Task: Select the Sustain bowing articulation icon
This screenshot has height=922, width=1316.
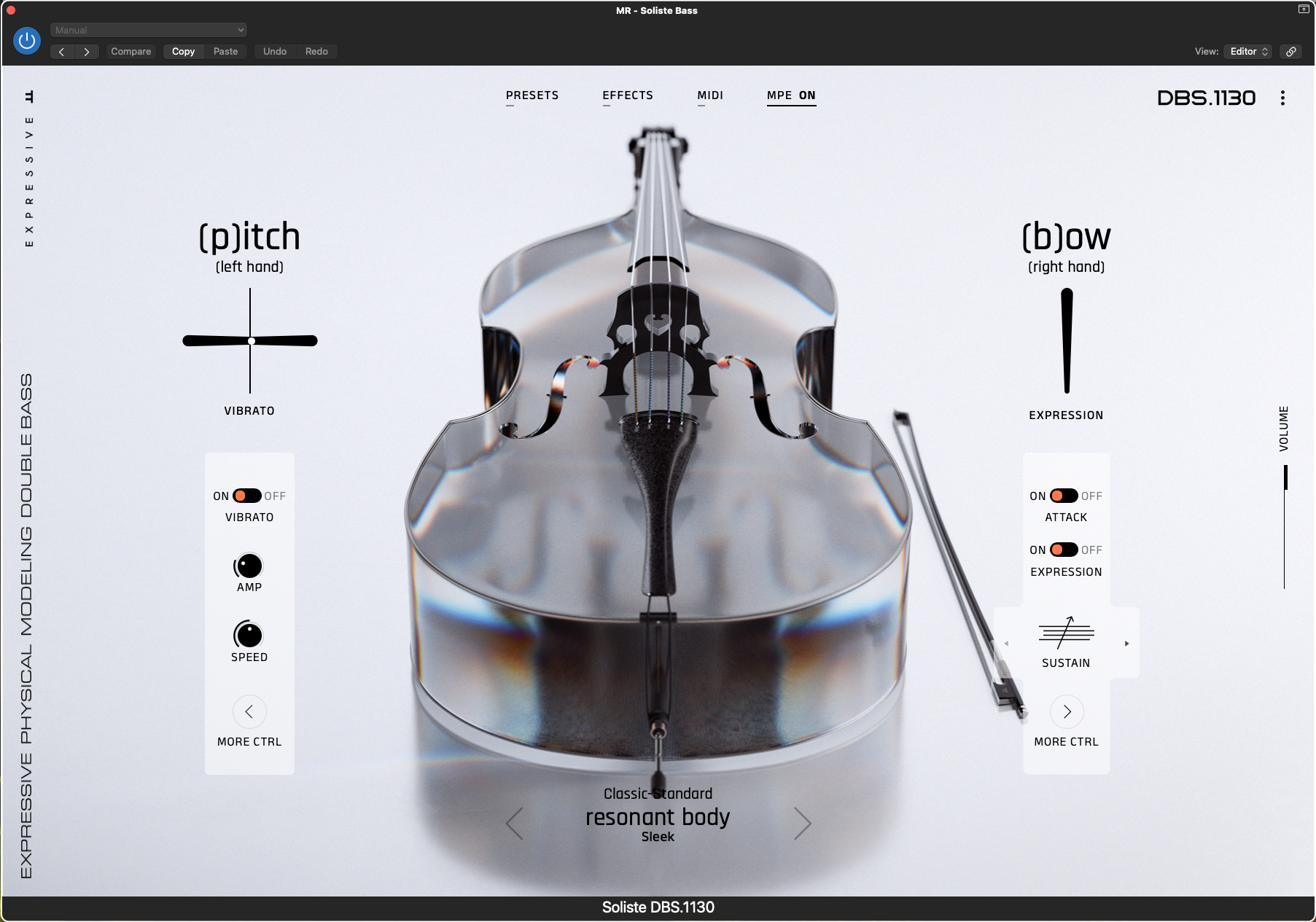Action: coord(1066,633)
